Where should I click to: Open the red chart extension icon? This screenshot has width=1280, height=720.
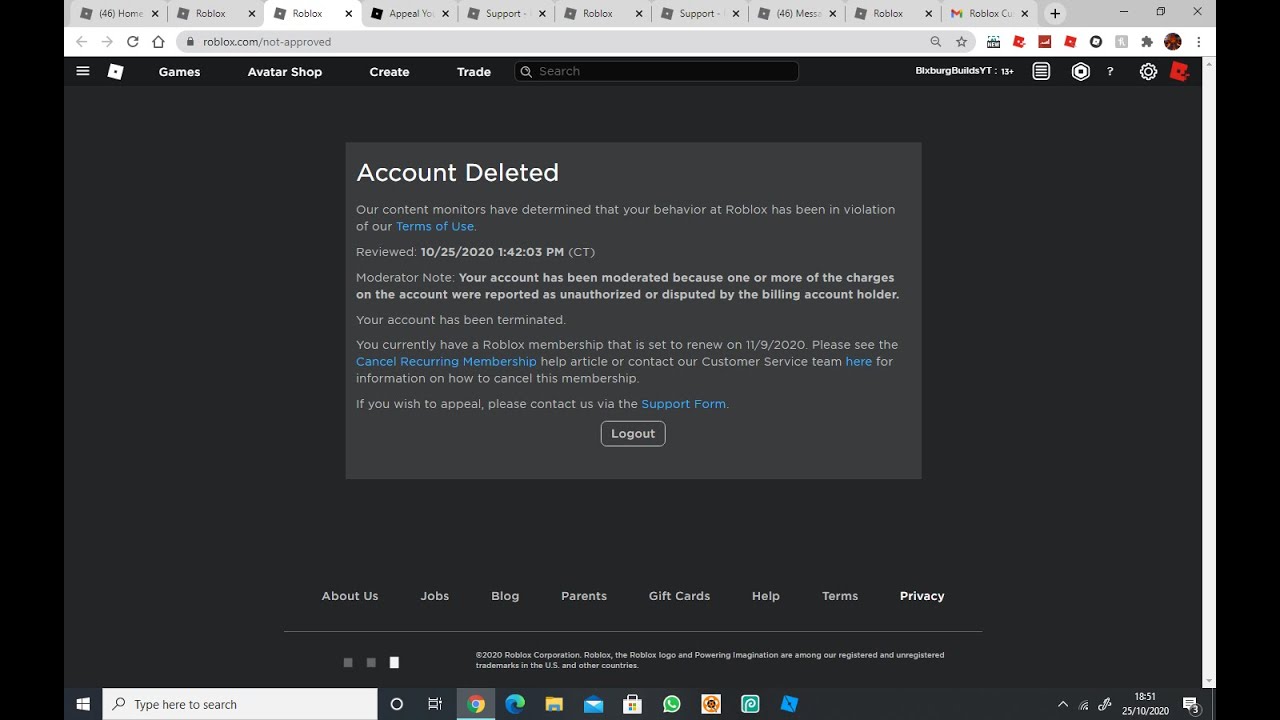coord(1044,42)
